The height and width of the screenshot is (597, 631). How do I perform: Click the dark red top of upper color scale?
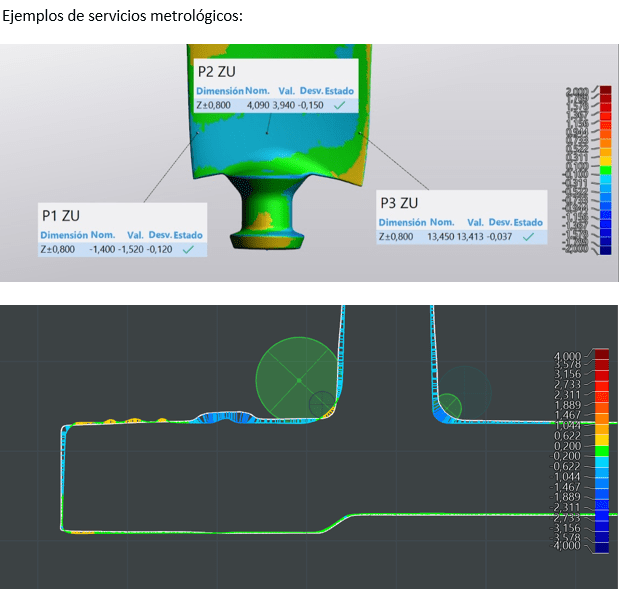click(x=605, y=92)
